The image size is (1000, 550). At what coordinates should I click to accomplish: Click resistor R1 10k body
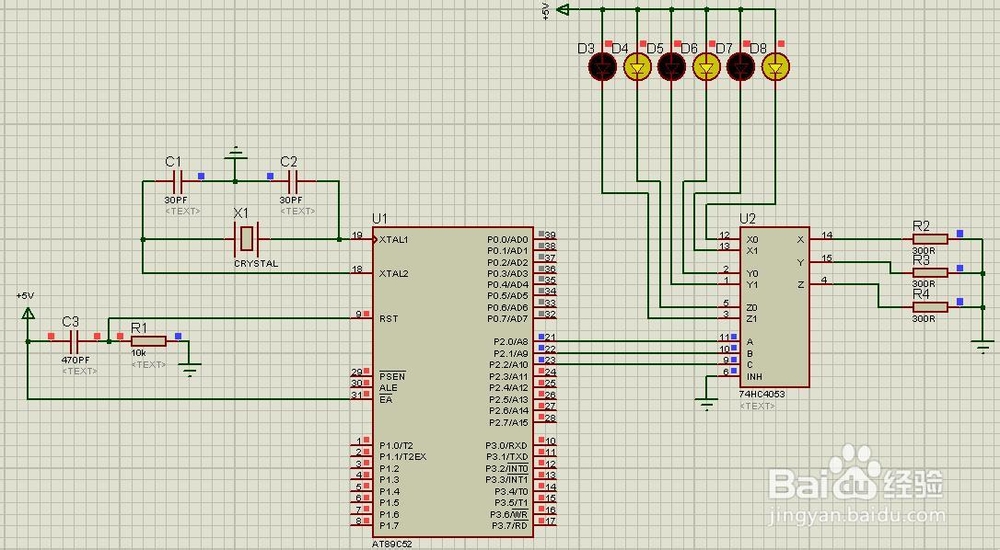149,341
